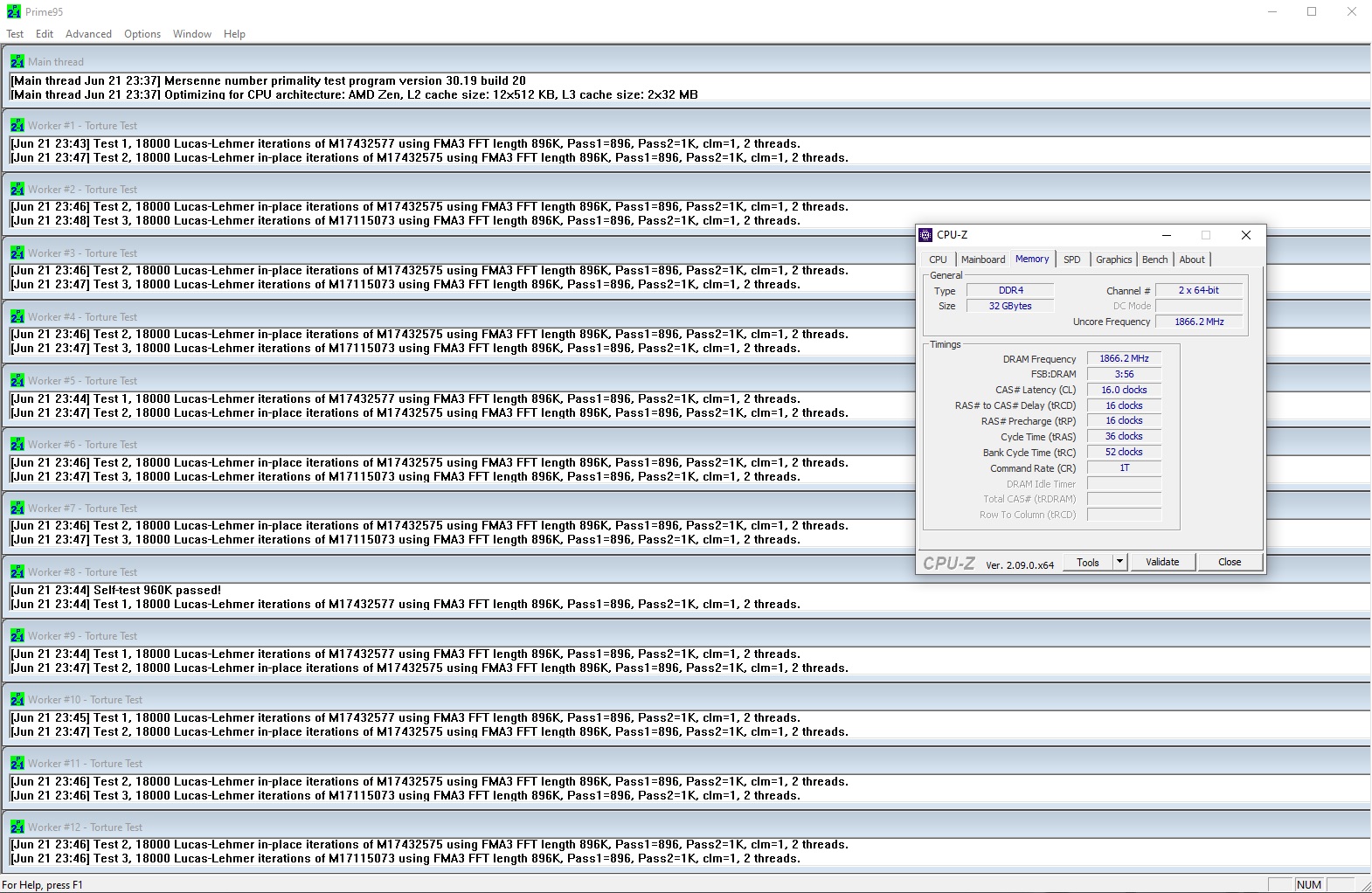This screenshot has height=893, width=1372.
Task: Click the Worker #6 Torture Test icon
Action: tap(17, 444)
